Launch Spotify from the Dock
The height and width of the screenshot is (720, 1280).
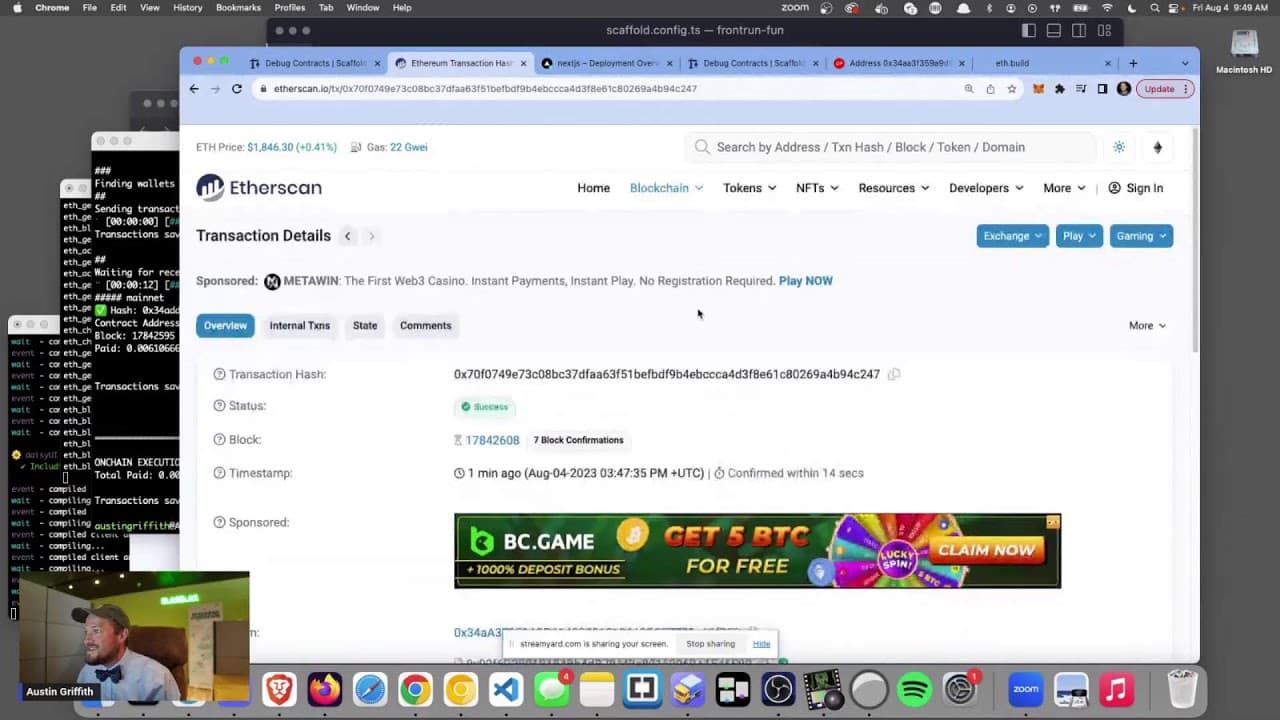pos(914,690)
